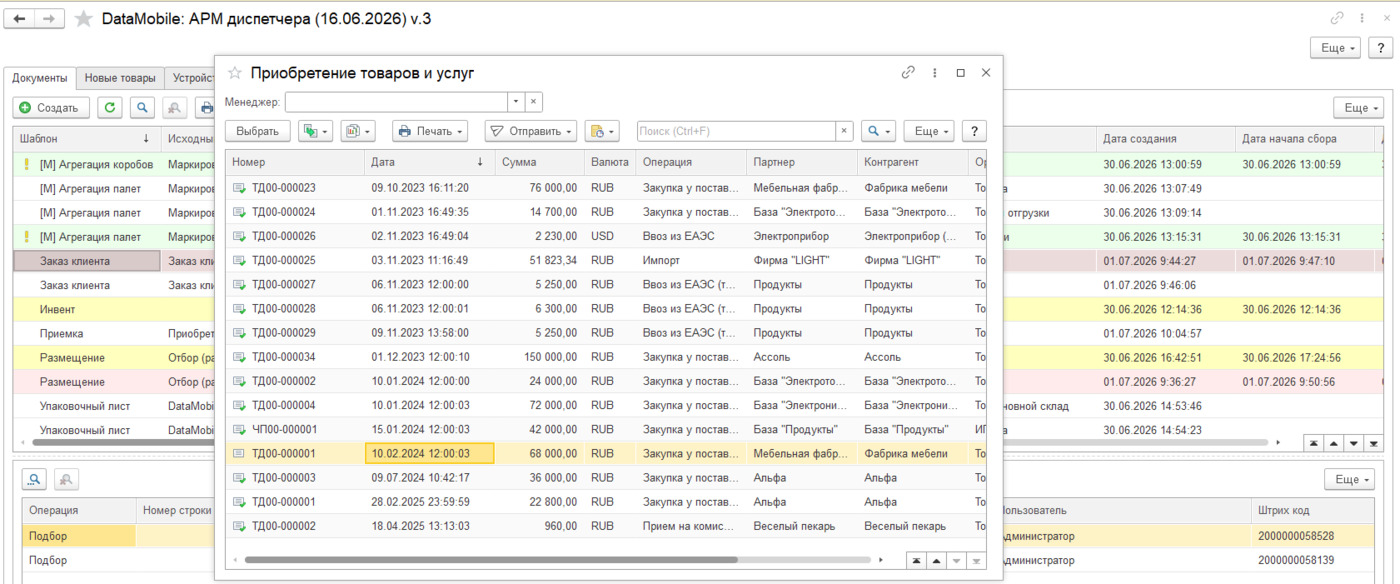Select row ЧП00-000001 in dialog list
Viewport: 1400px width, 584px height.
(606, 429)
